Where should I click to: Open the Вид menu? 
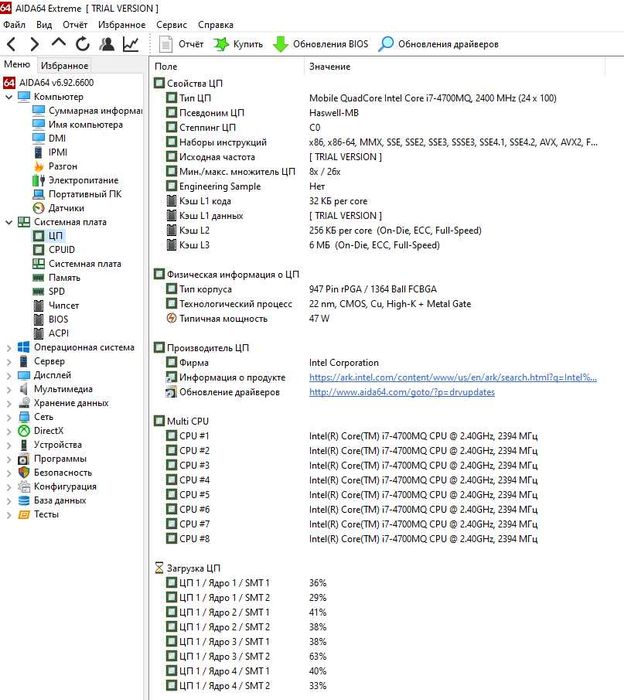point(44,25)
